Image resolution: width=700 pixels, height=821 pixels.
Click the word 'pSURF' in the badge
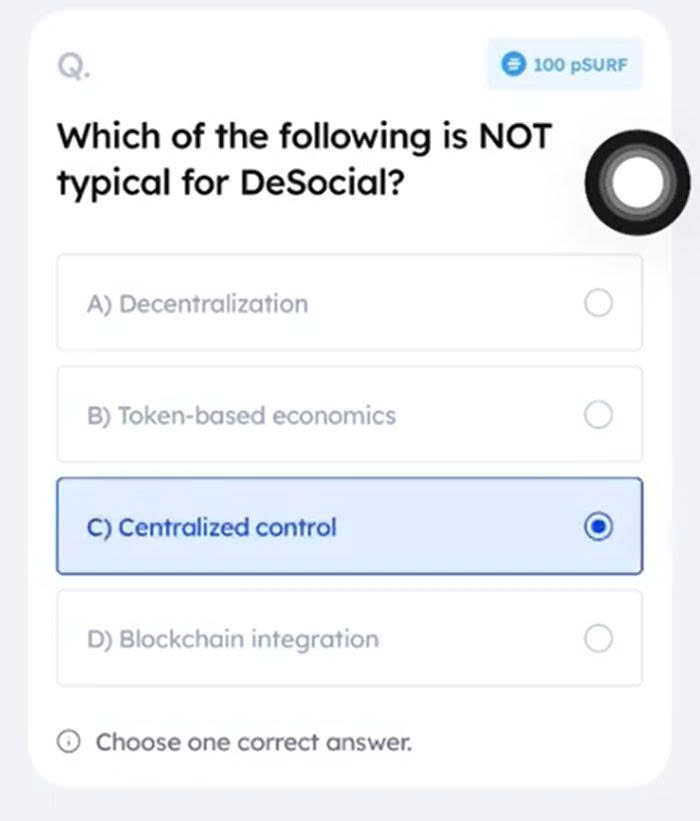click(598, 65)
